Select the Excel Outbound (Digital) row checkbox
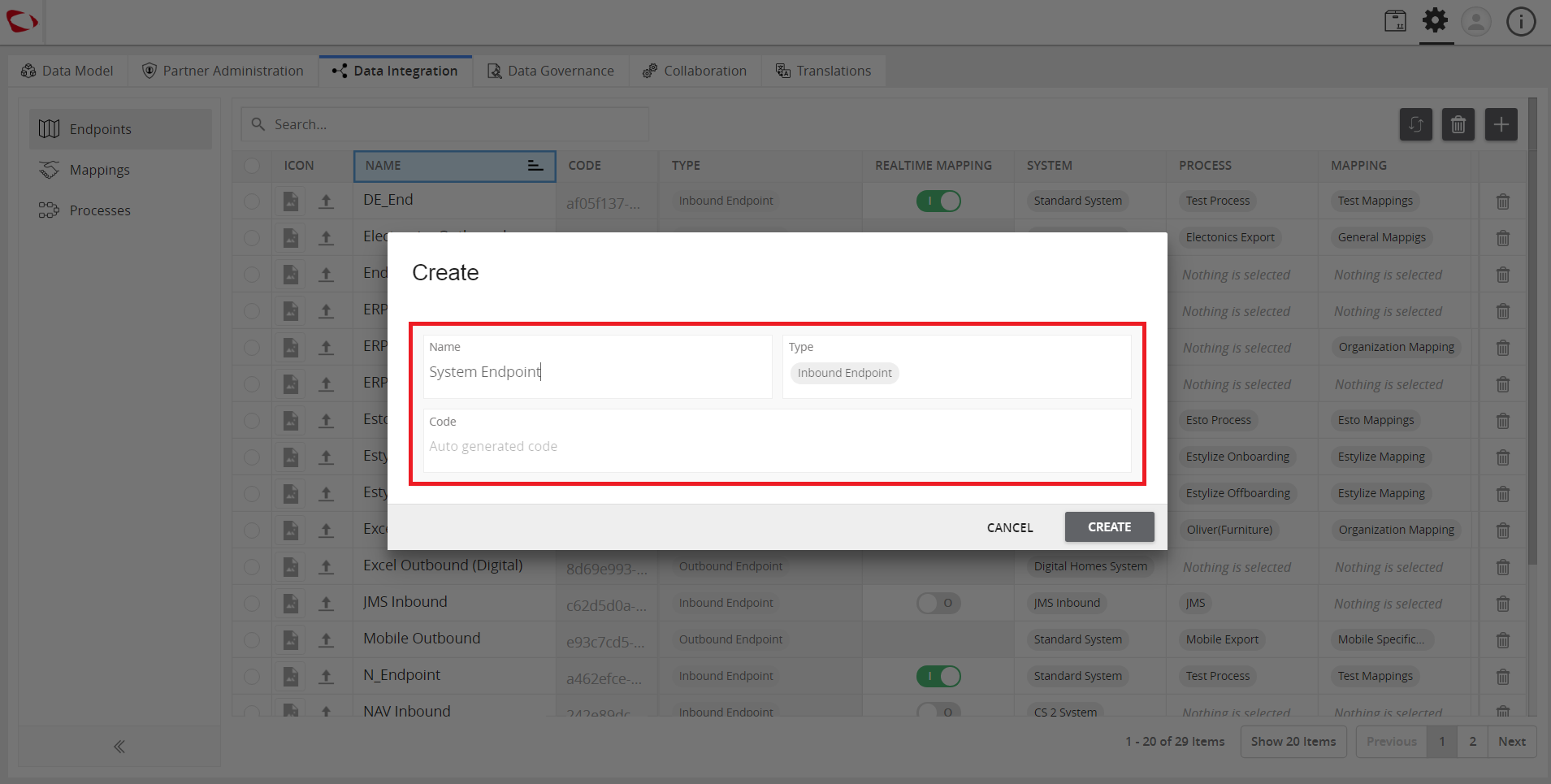This screenshot has height=784, width=1551. [x=252, y=567]
